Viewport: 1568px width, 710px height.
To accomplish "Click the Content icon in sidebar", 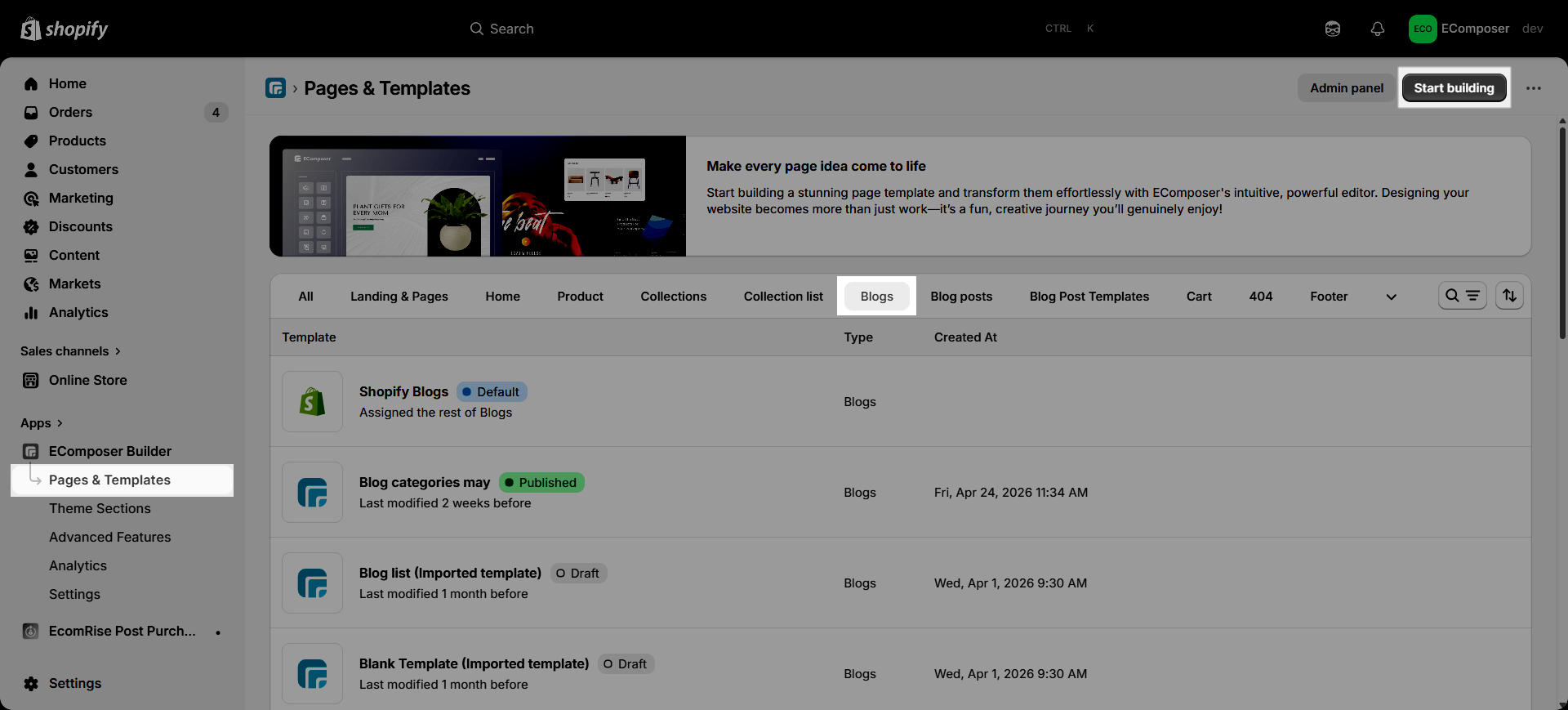I will [x=31, y=255].
